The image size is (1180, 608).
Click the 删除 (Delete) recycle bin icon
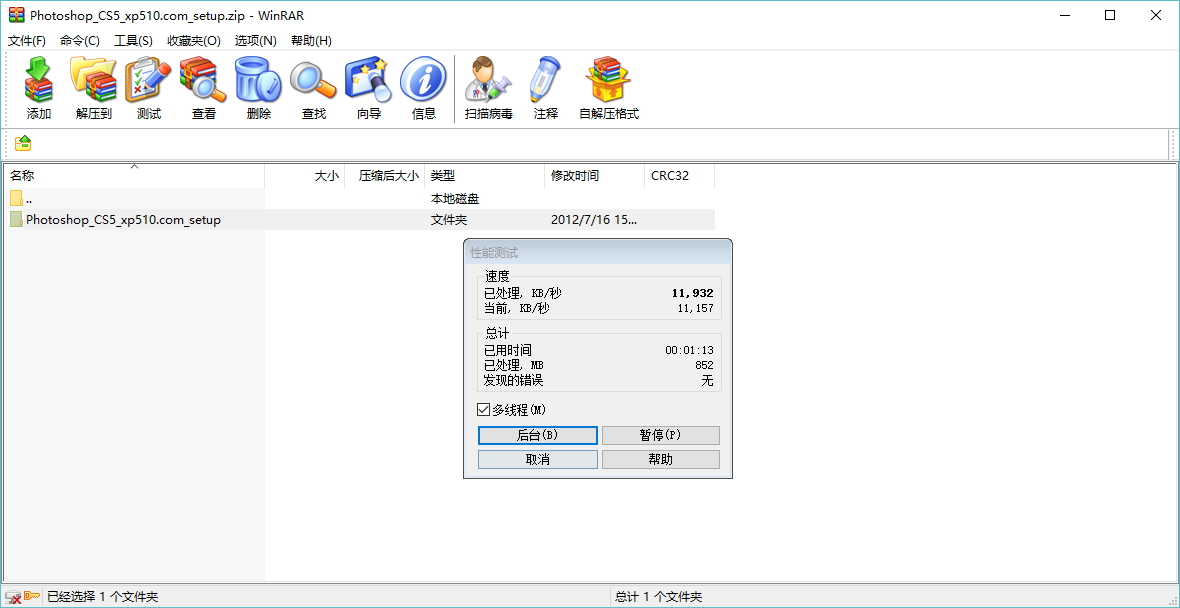(258, 89)
